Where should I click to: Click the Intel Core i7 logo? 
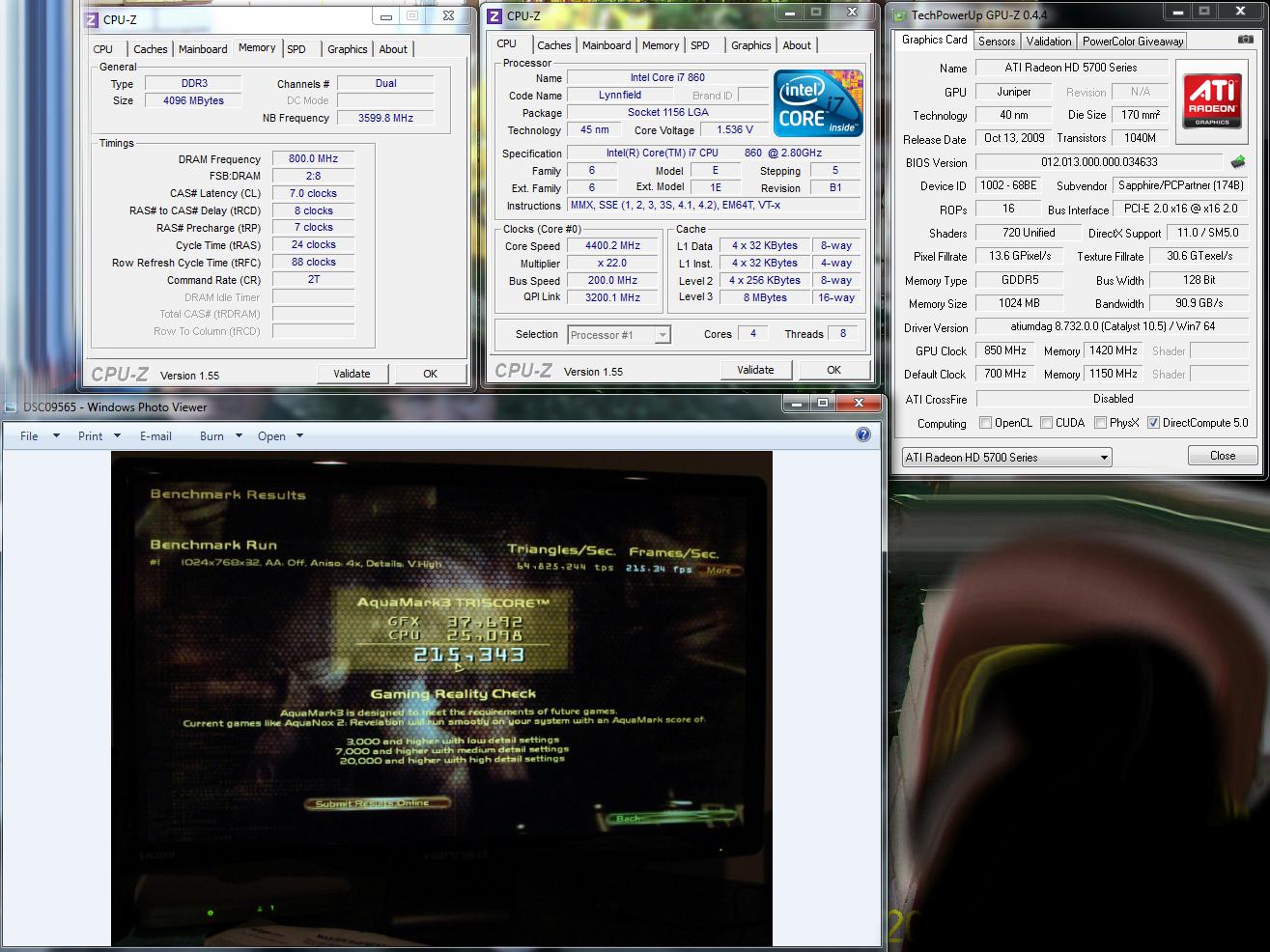(817, 103)
